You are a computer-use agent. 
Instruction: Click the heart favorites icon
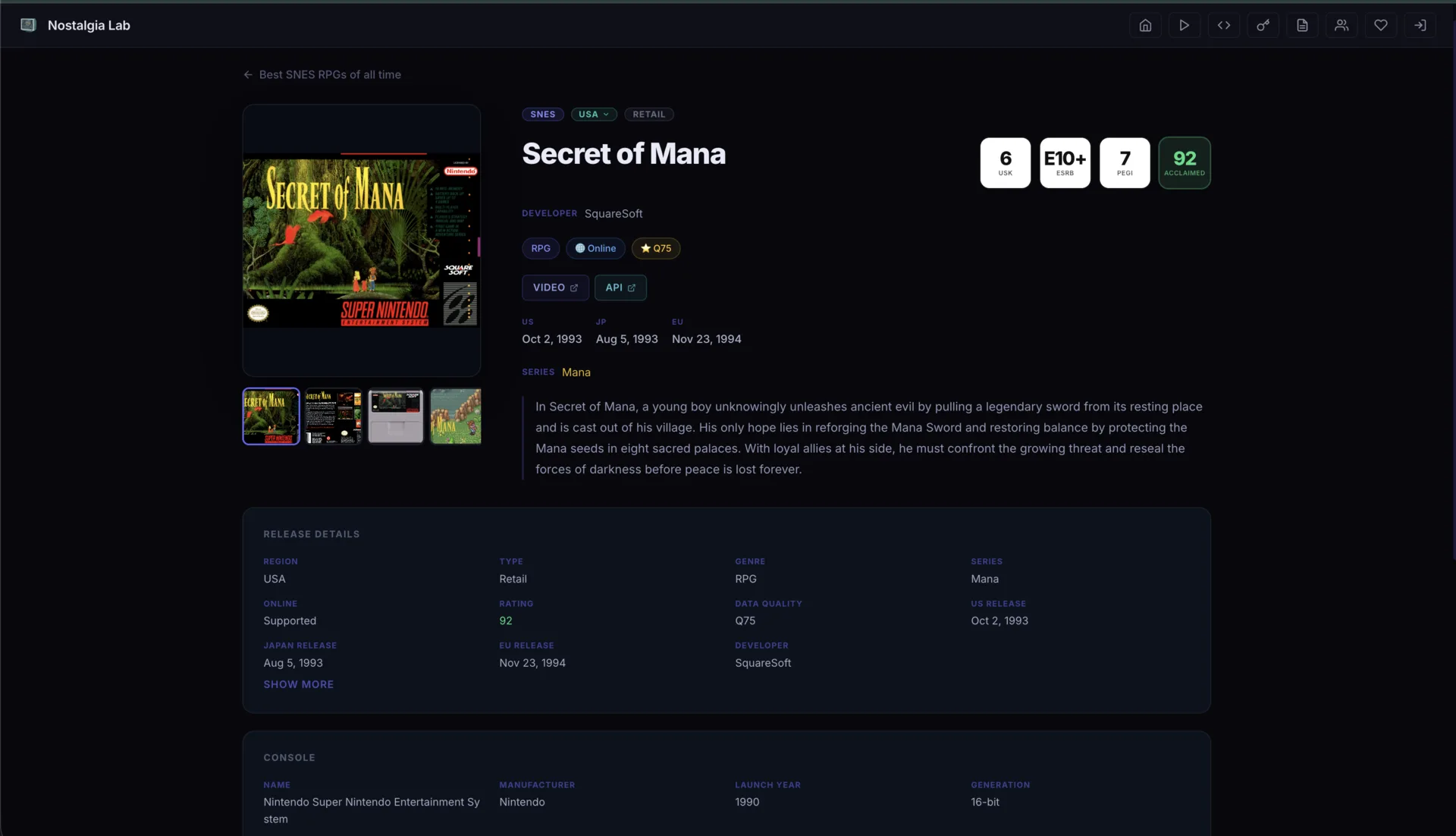click(x=1381, y=25)
